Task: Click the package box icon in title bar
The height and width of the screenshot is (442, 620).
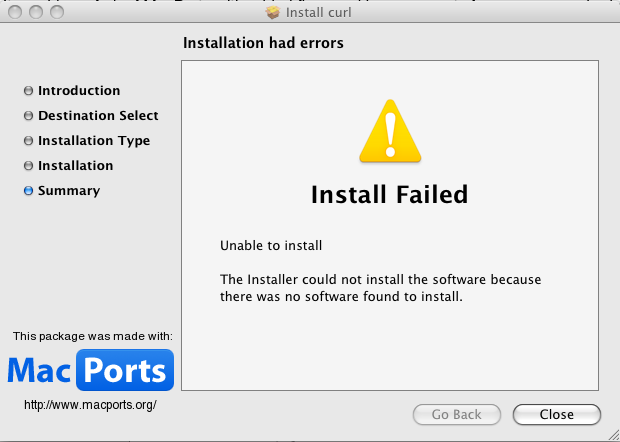Action: (273, 12)
